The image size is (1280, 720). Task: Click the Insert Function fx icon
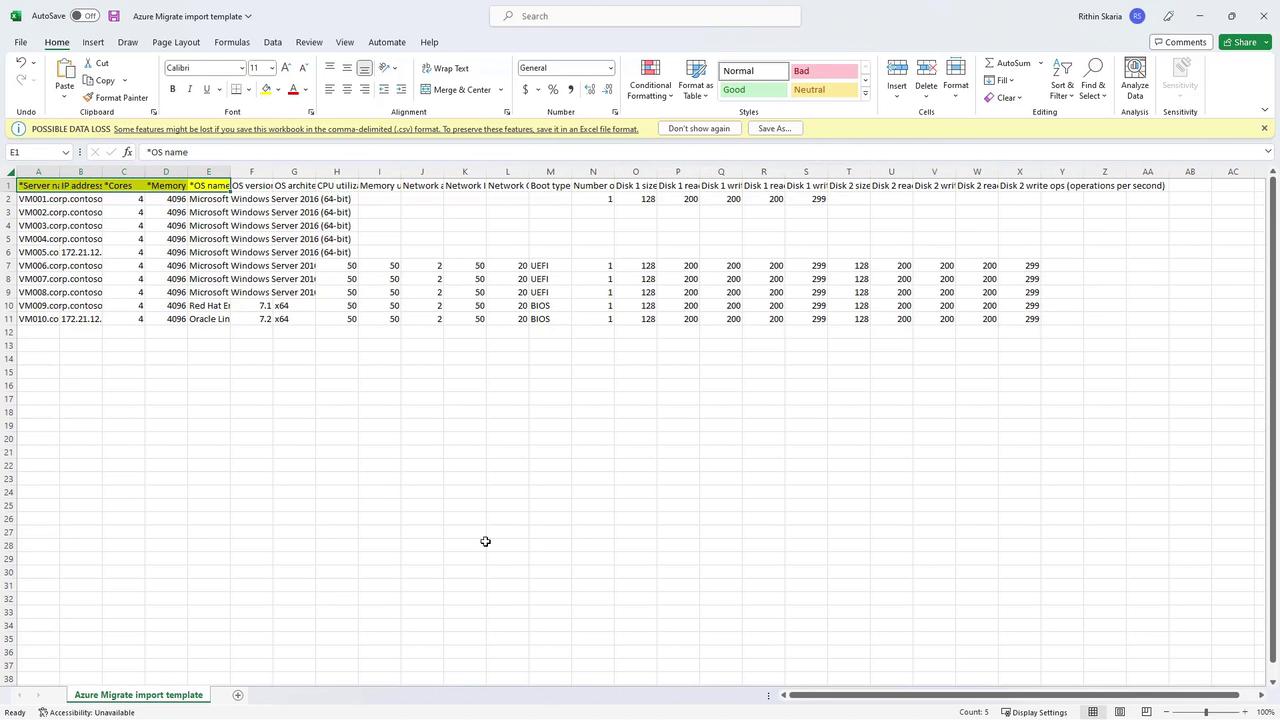coord(127,153)
